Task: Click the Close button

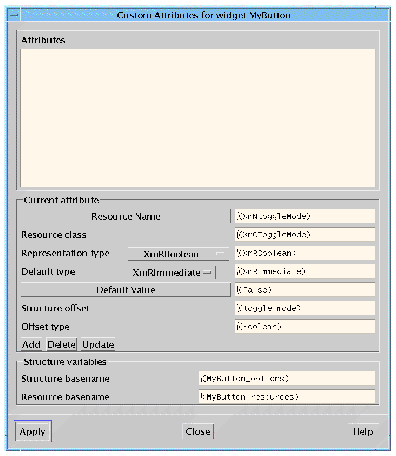Action: 198,431
